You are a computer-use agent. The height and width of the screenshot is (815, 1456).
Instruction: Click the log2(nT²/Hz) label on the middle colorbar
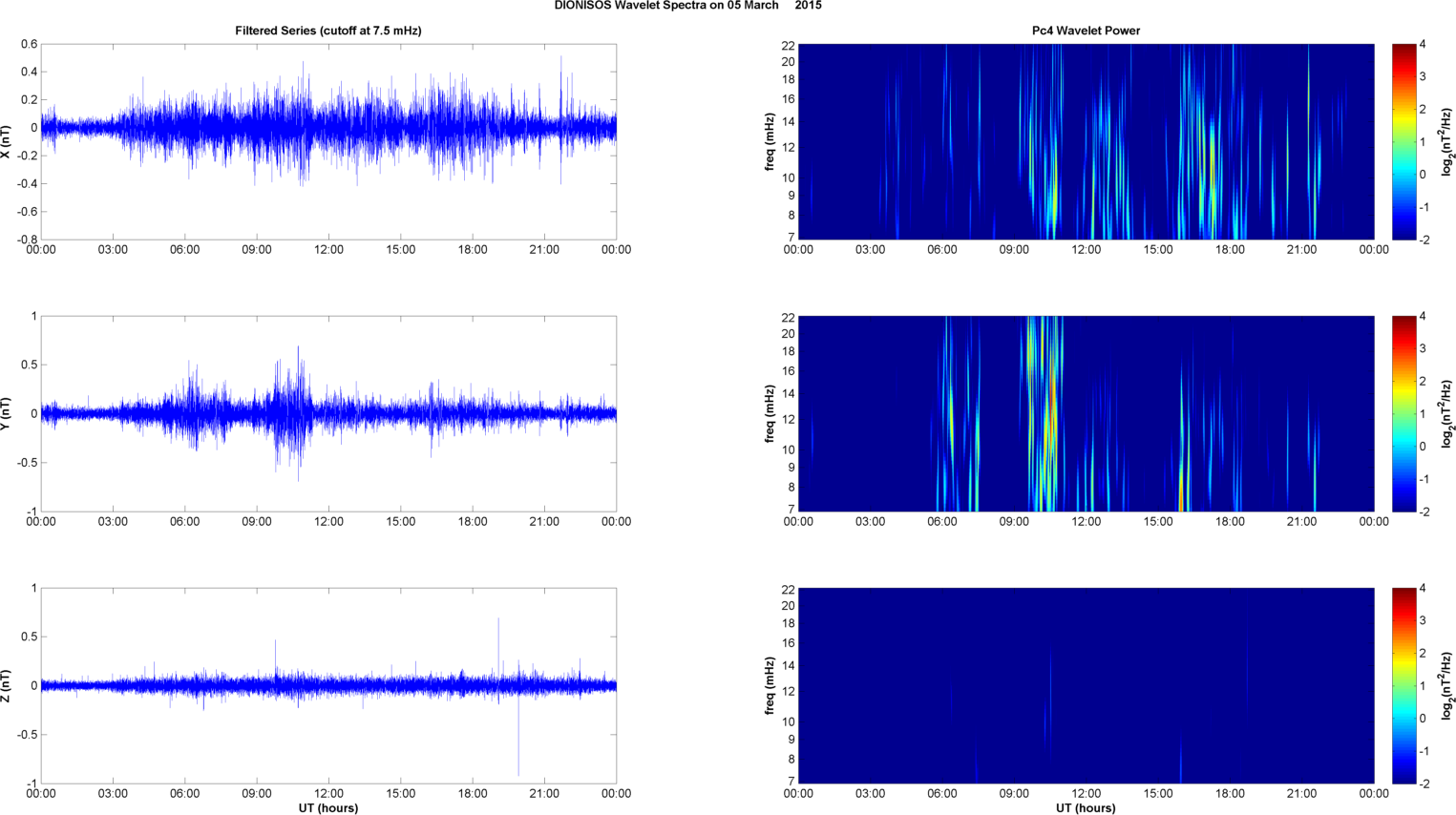pos(1448,413)
